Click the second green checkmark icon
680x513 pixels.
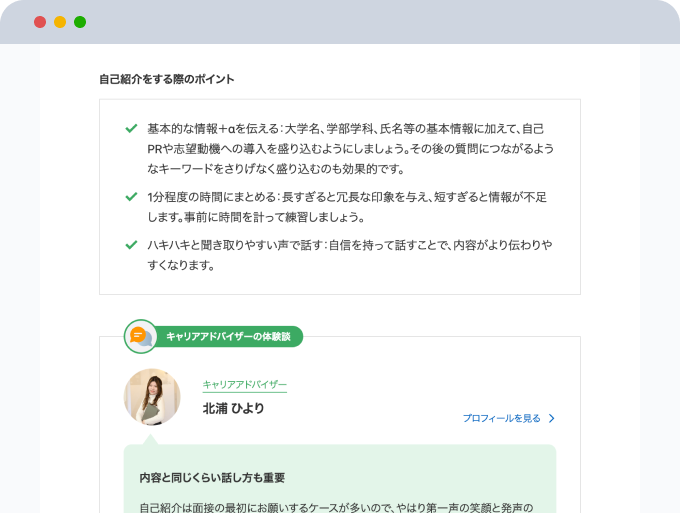point(131,196)
